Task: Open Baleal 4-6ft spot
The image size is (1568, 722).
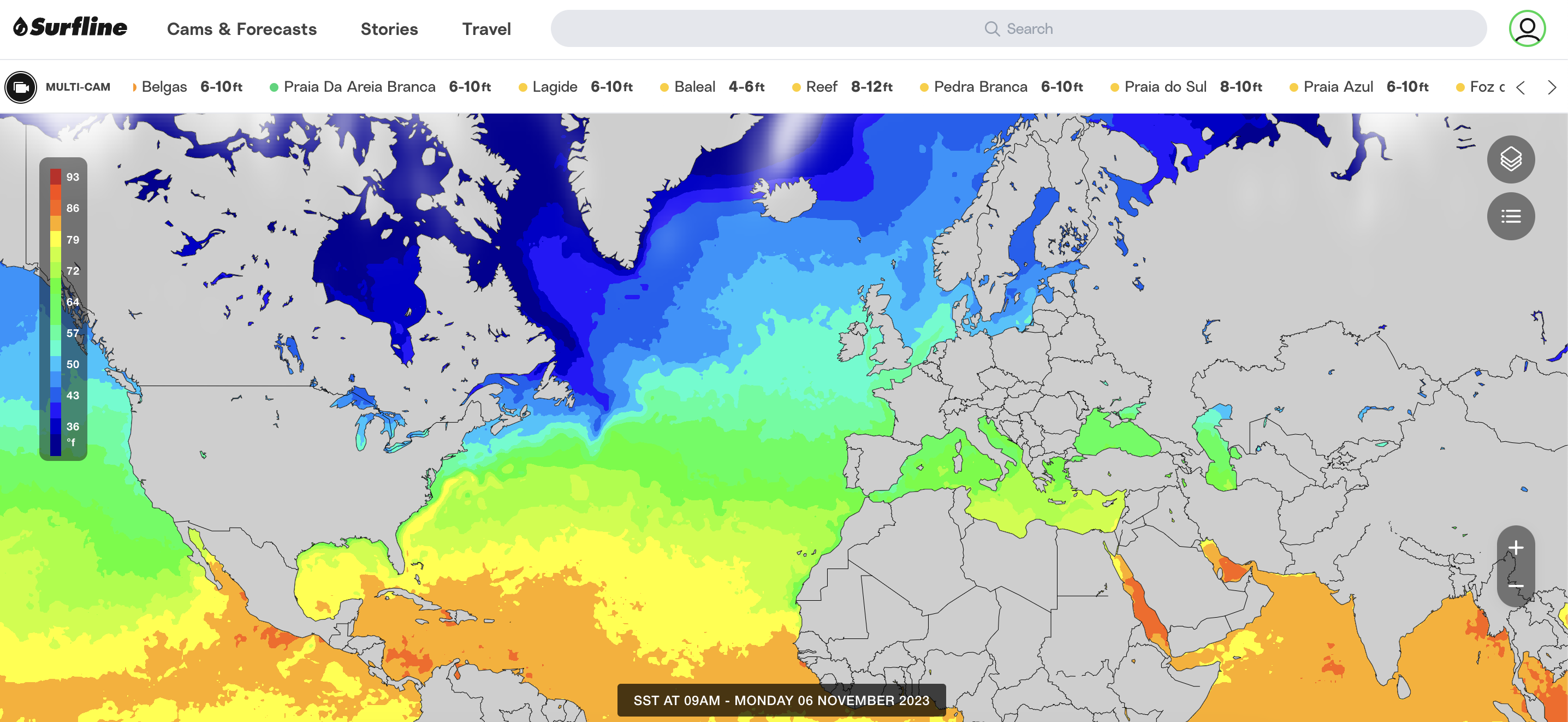Action: [x=712, y=87]
